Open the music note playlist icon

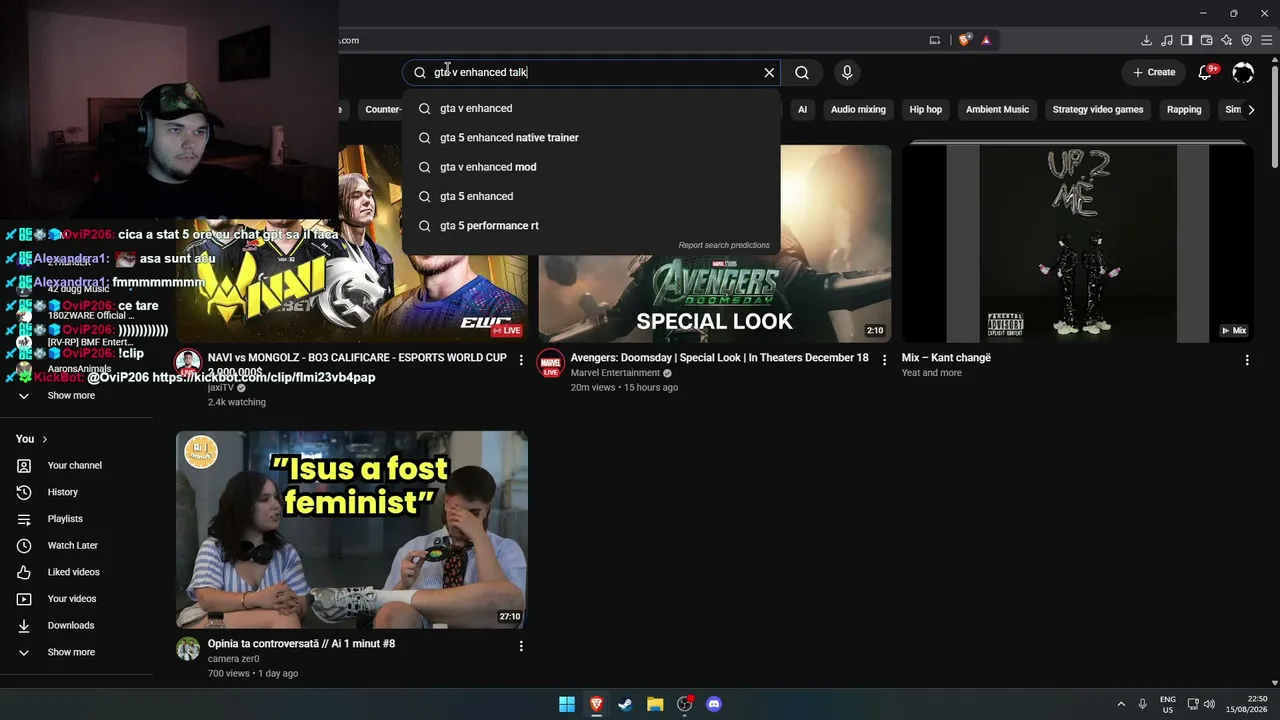pyautogui.click(x=1166, y=40)
